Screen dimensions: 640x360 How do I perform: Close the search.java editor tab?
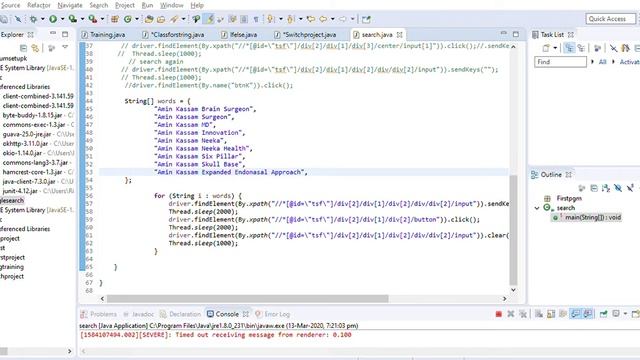(400, 35)
